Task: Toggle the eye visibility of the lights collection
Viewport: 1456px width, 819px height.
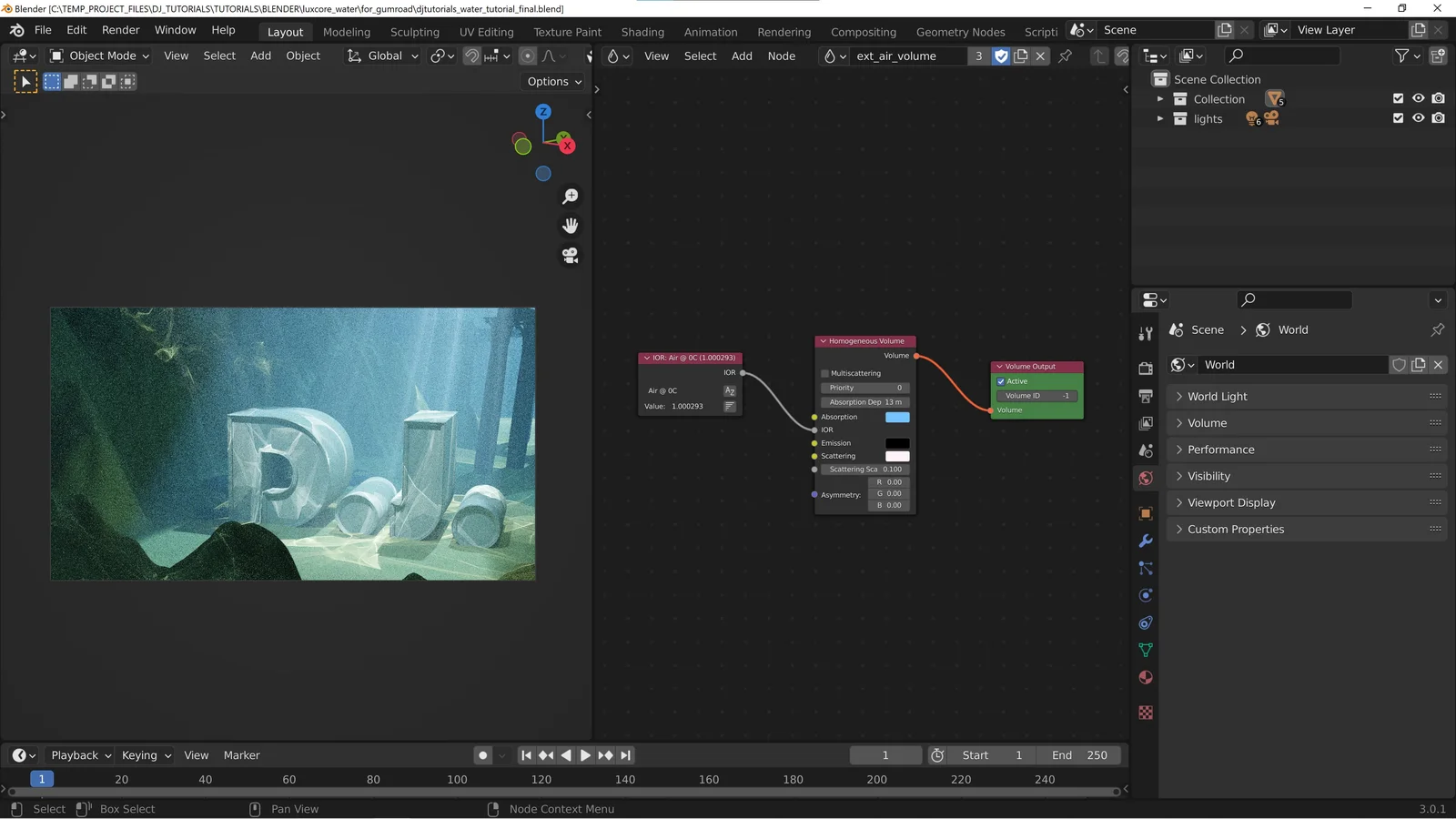Action: point(1418,118)
